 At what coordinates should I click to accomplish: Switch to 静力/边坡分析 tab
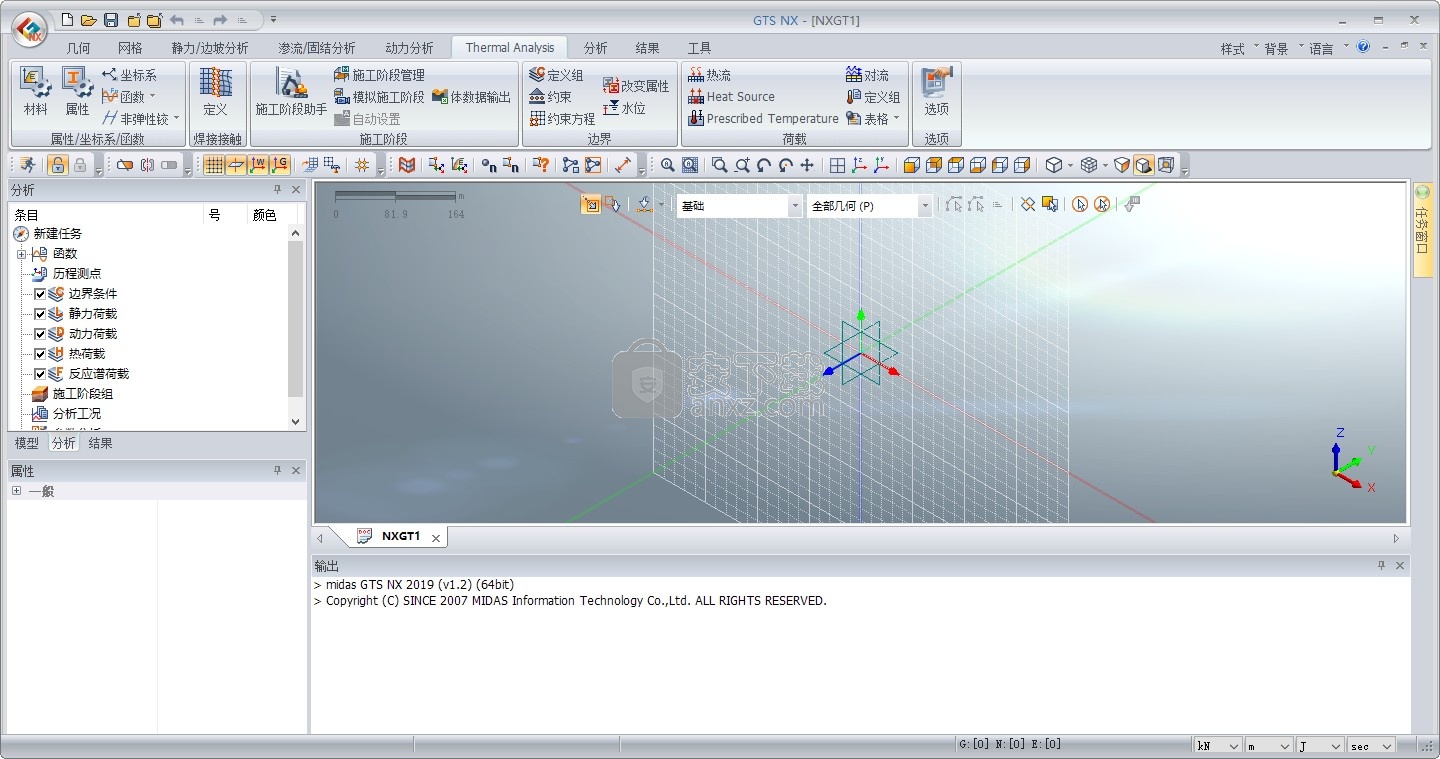coord(210,48)
